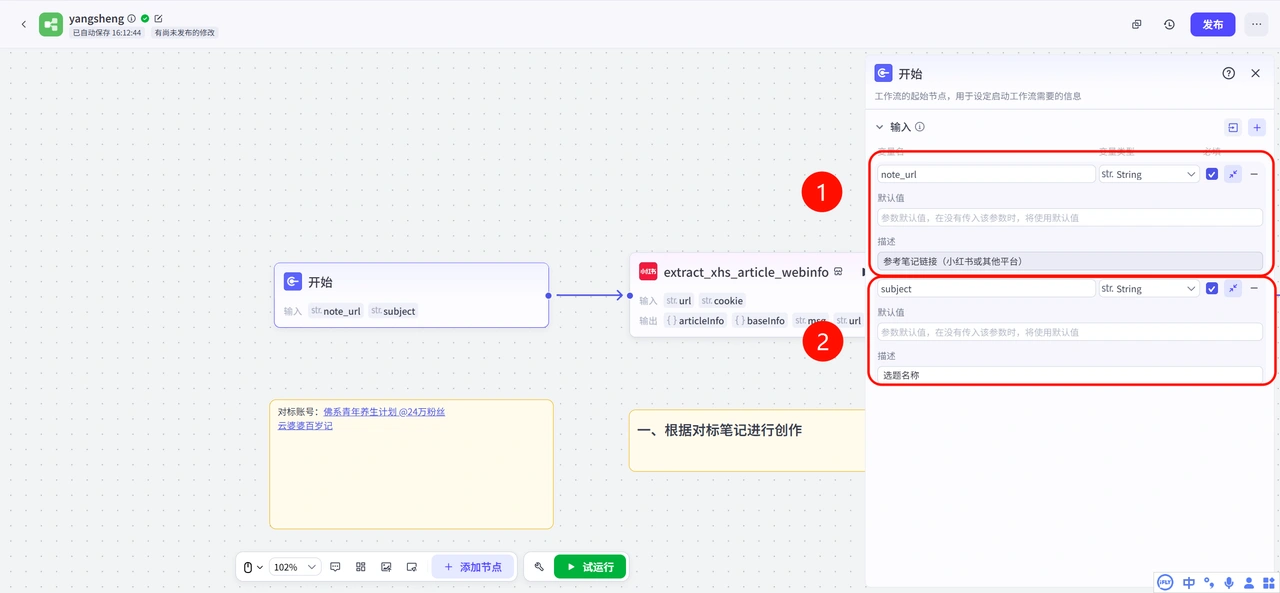Open the more options menu in header

(x=1256, y=24)
